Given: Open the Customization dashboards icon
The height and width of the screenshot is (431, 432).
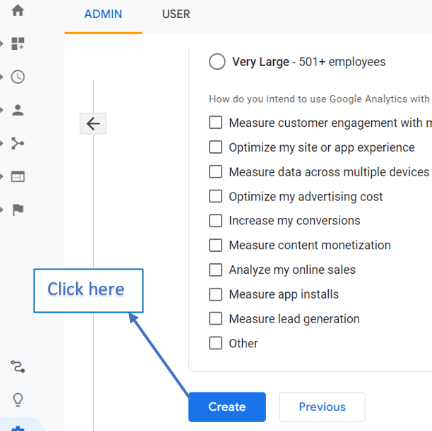Looking at the screenshot, I should 18,43.
